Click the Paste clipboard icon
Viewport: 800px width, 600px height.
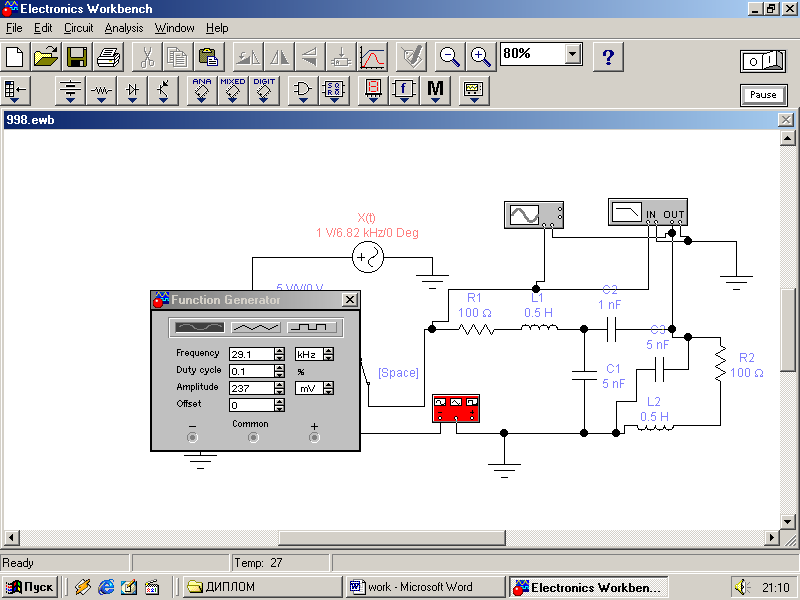pos(209,57)
